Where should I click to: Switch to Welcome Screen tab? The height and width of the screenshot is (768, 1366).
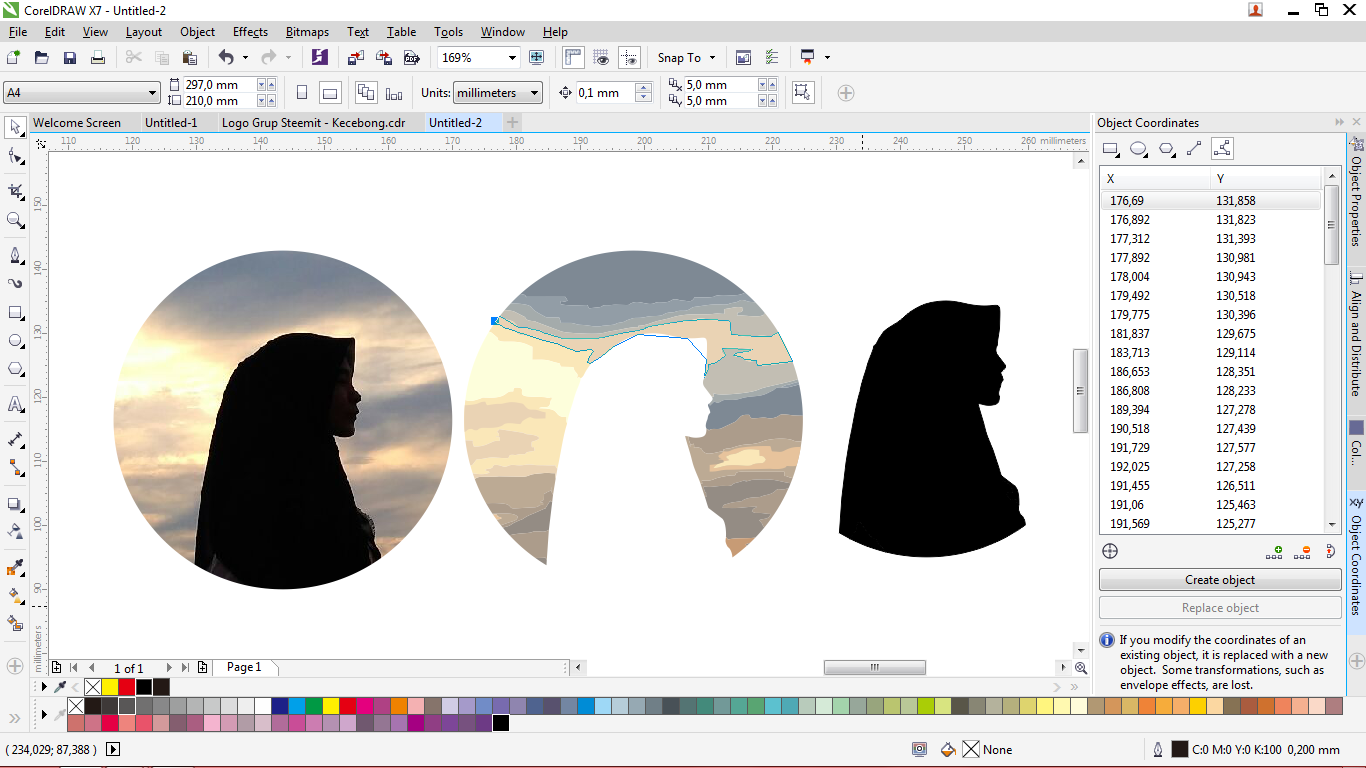[77, 123]
